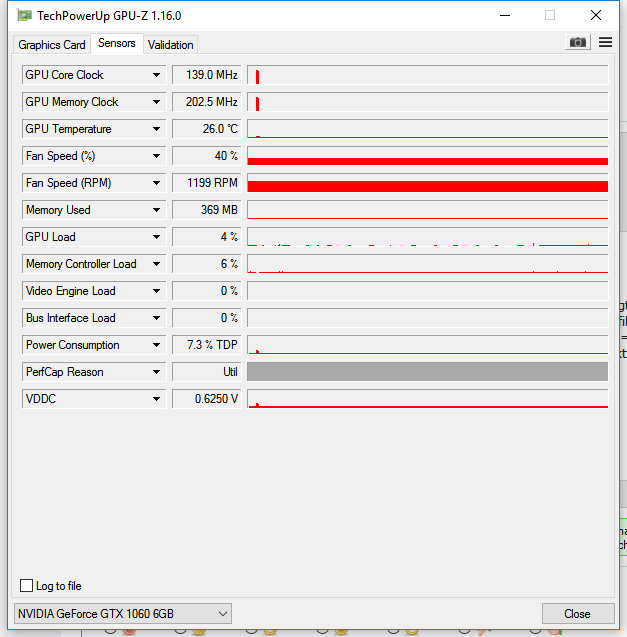This screenshot has width=627, height=637.
Task: Expand the Power Consumption dropdown
Action: click(157, 345)
